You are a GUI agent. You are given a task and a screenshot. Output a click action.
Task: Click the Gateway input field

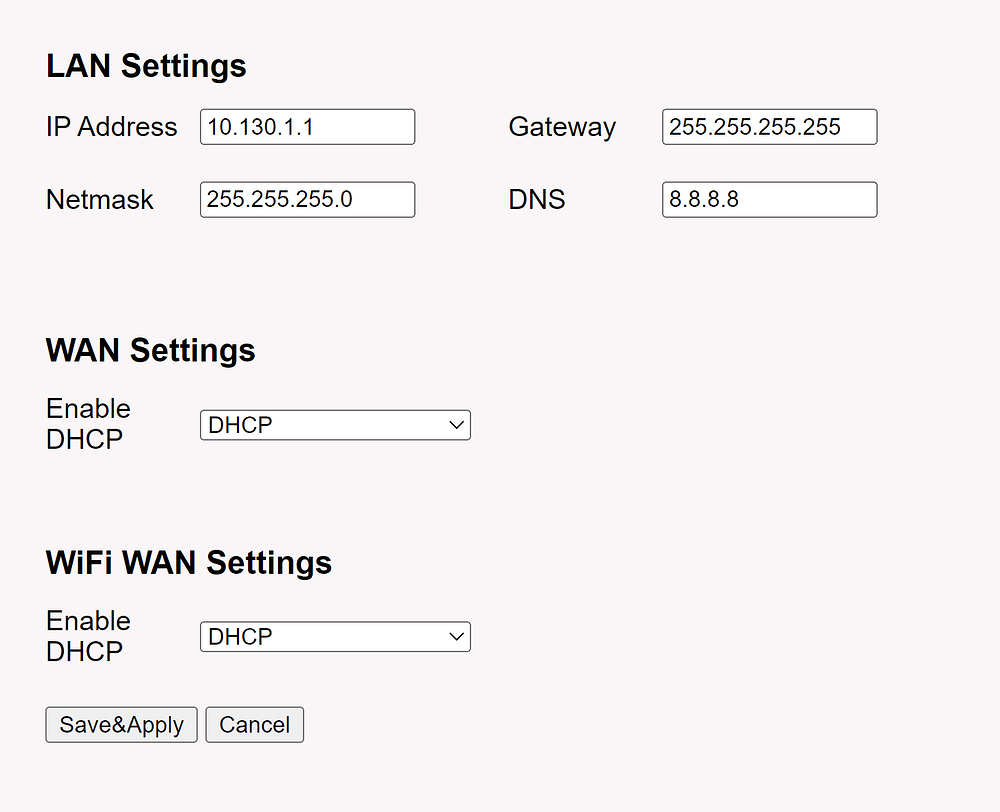click(770, 127)
